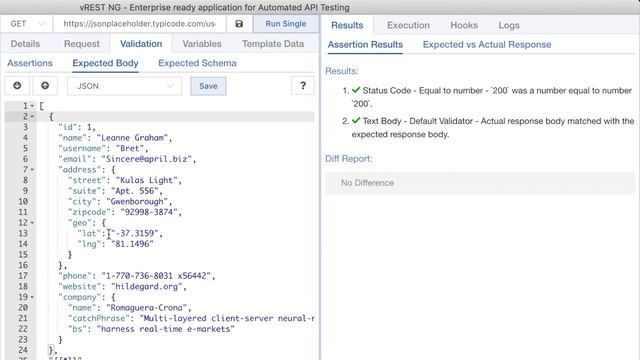Click the catchPhrase value on line 21
The width and height of the screenshot is (640, 360).
click(227, 318)
